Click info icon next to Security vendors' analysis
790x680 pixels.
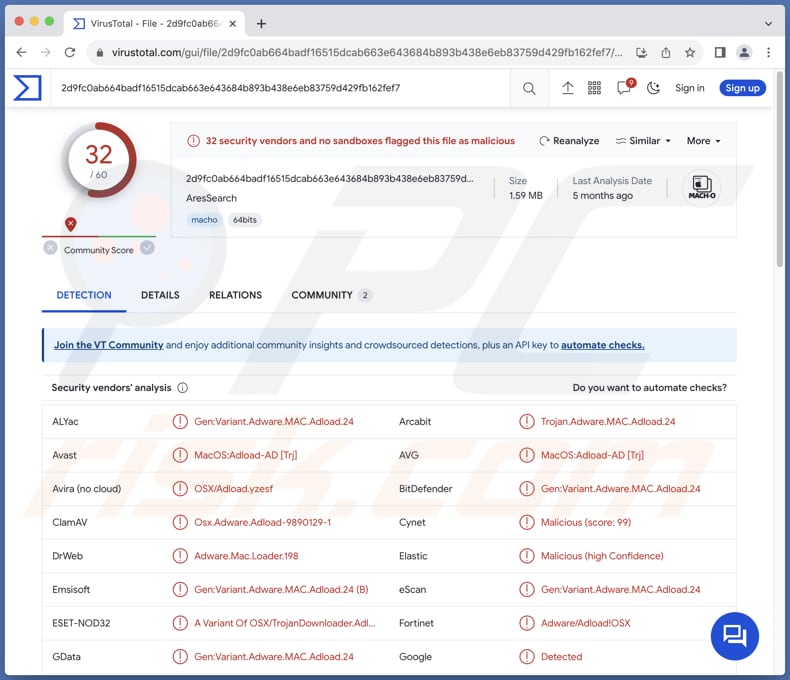point(183,387)
